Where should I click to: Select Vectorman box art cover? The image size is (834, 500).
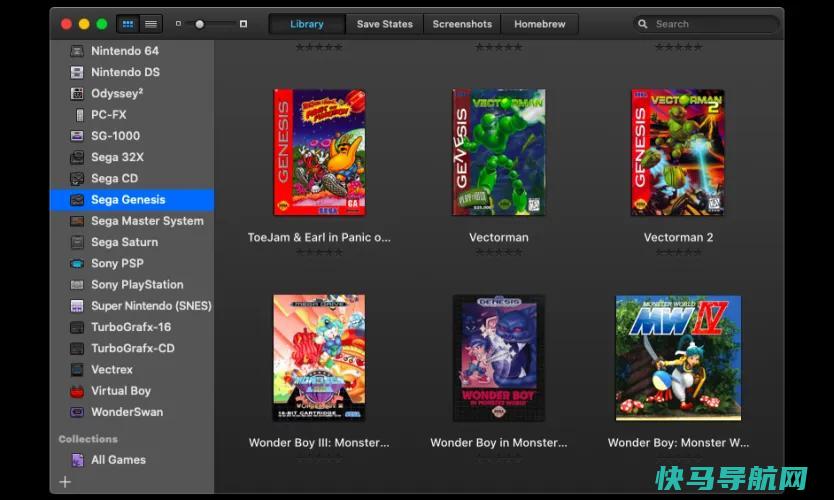pyautogui.click(x=498, y=152)
